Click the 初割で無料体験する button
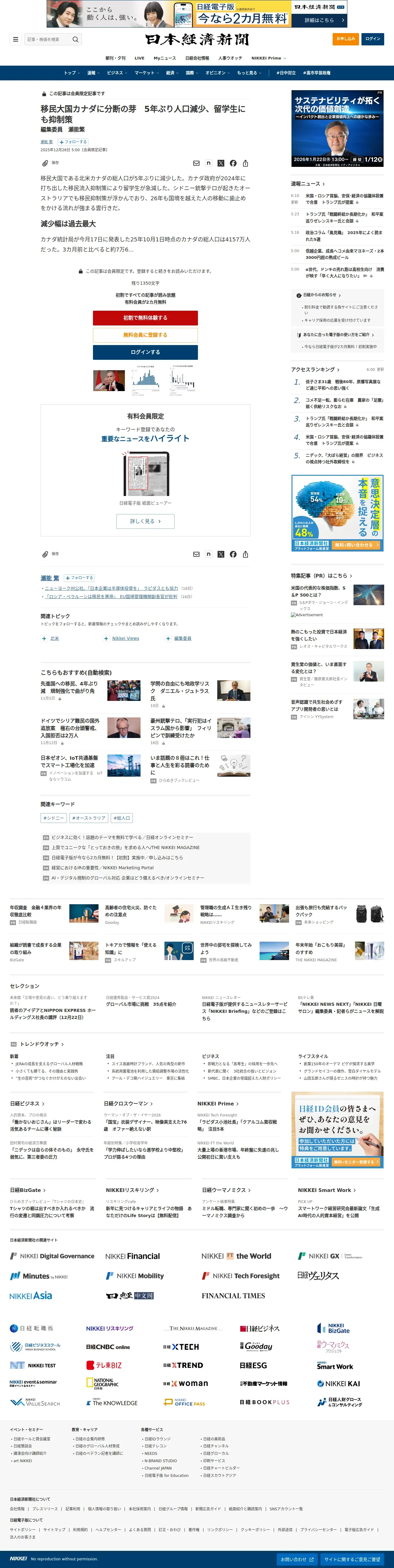This screenshot has height=1568, width=394. pos(145,318)
